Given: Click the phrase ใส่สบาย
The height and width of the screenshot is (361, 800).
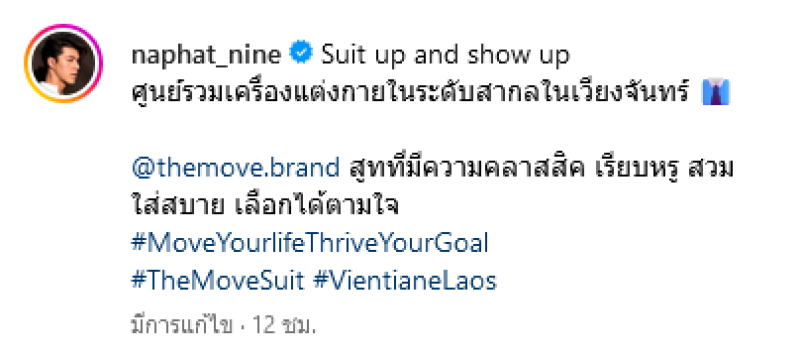Looking at the screenshot, I should point(178,206).
